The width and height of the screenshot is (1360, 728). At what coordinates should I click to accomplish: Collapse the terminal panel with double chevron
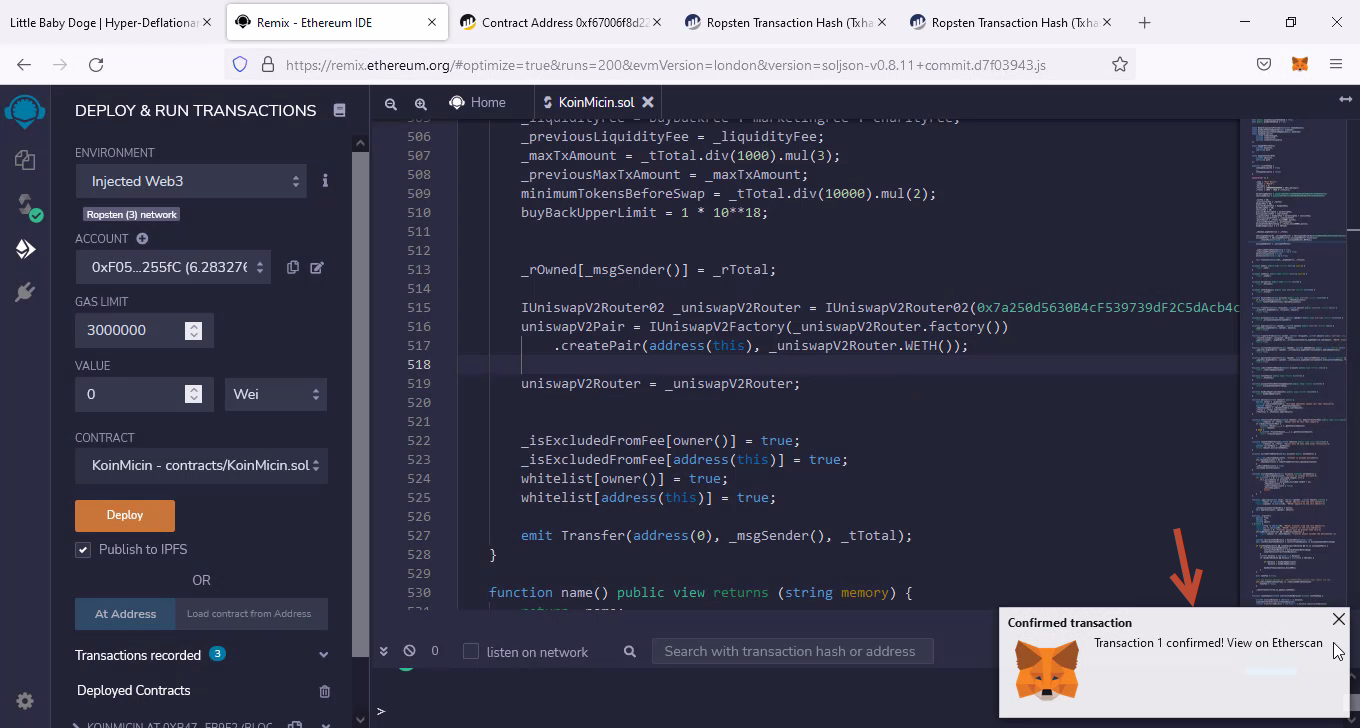383,651
